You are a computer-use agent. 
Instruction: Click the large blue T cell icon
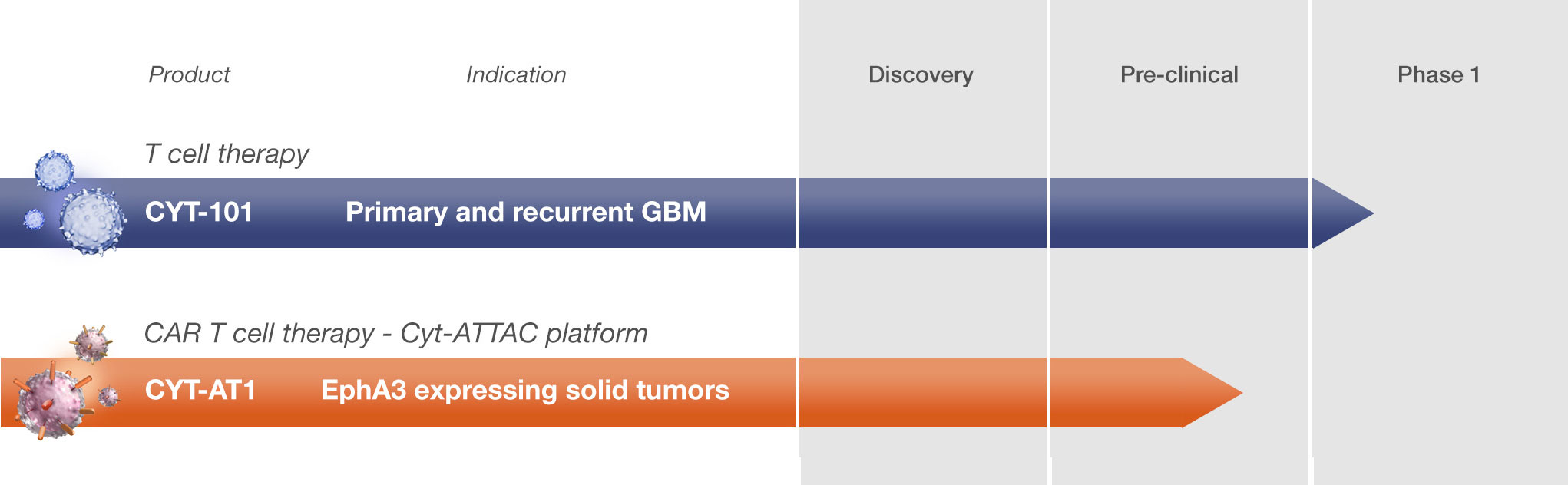[93, 221]
